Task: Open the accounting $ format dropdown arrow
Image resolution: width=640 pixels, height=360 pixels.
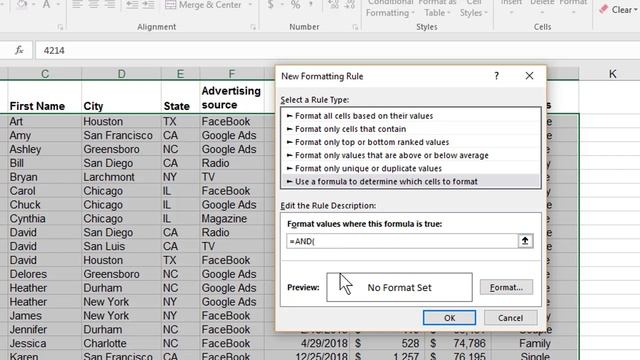Action: click(x=282, y=4)
